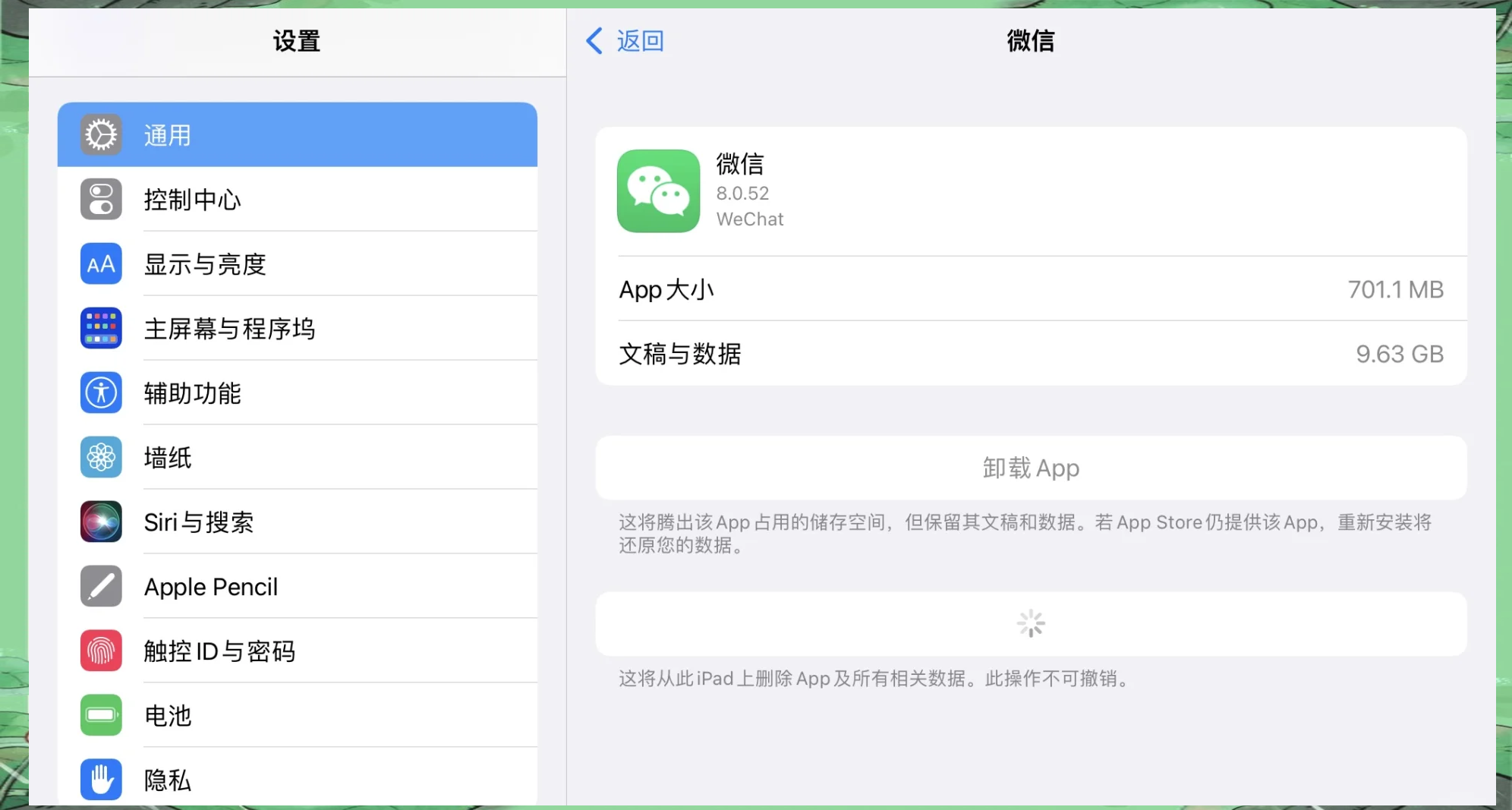Open Siri与搜索 via the Siri icon
Screen dimensions: 1512x810
click(x=101, y=522)
